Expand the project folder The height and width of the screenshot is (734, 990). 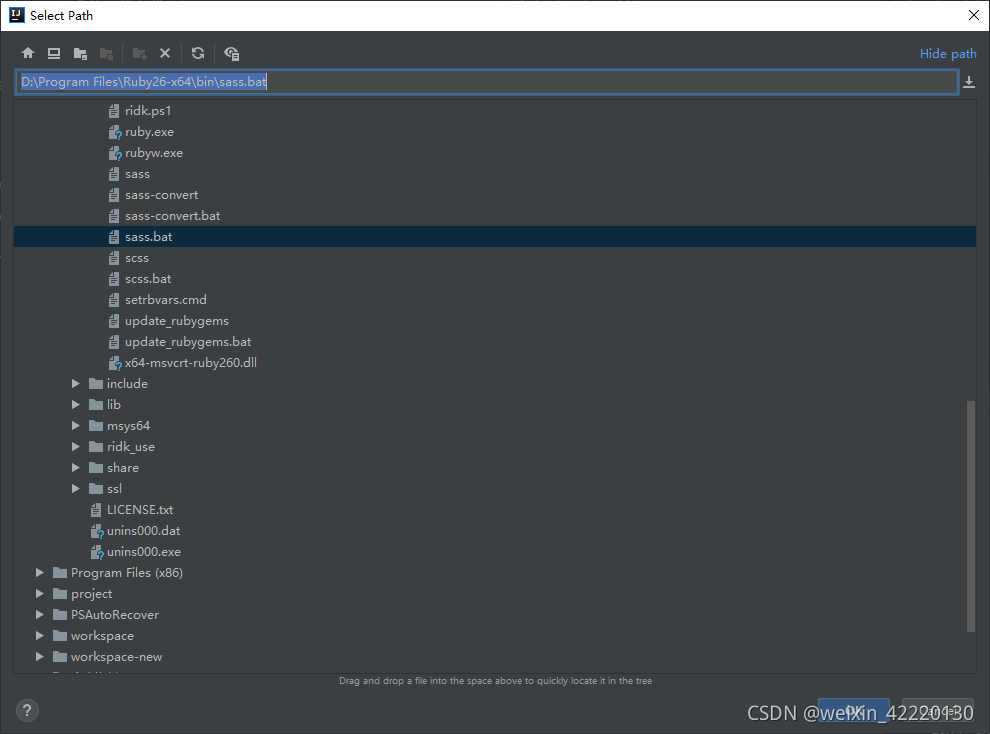pos(40,594)
